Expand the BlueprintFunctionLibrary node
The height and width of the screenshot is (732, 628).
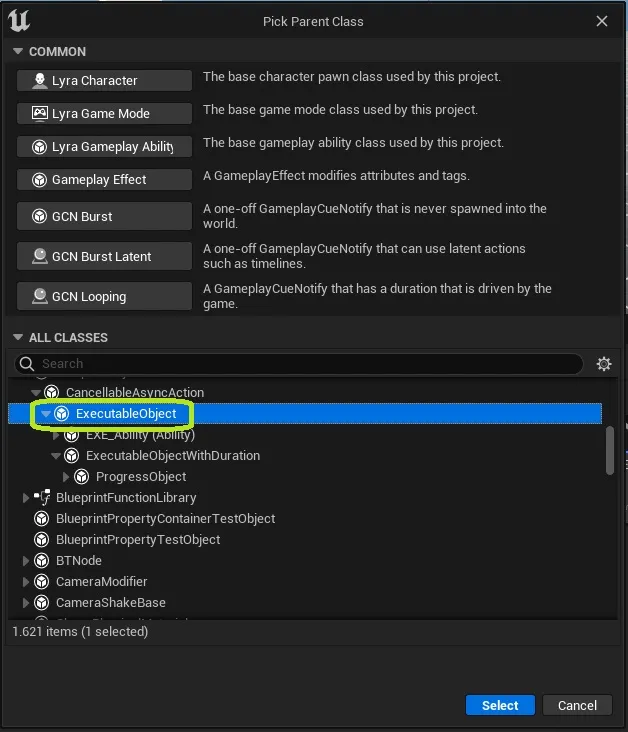tap(26, 498)
